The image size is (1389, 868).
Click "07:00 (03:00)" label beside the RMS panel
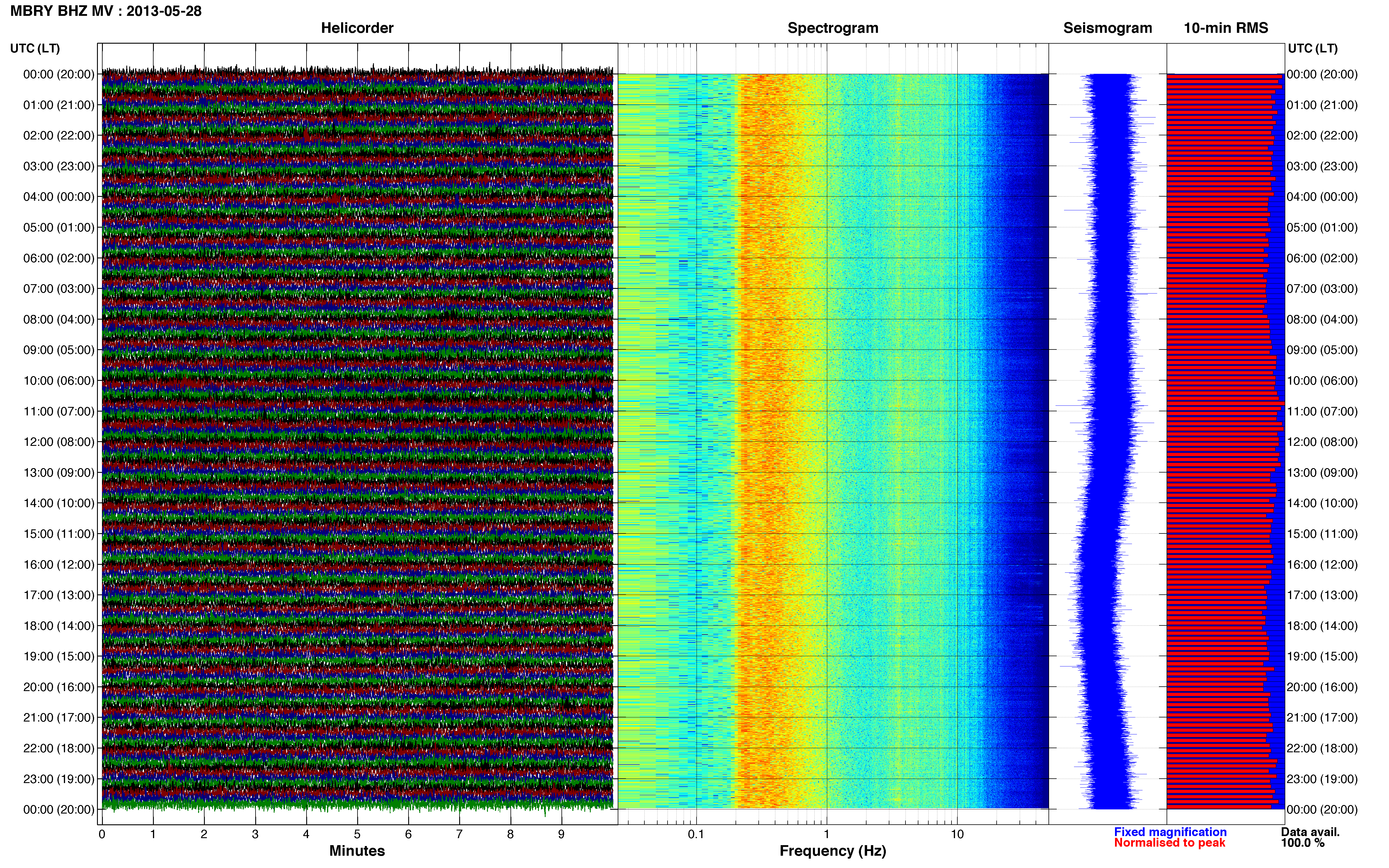click(1322, 289)
